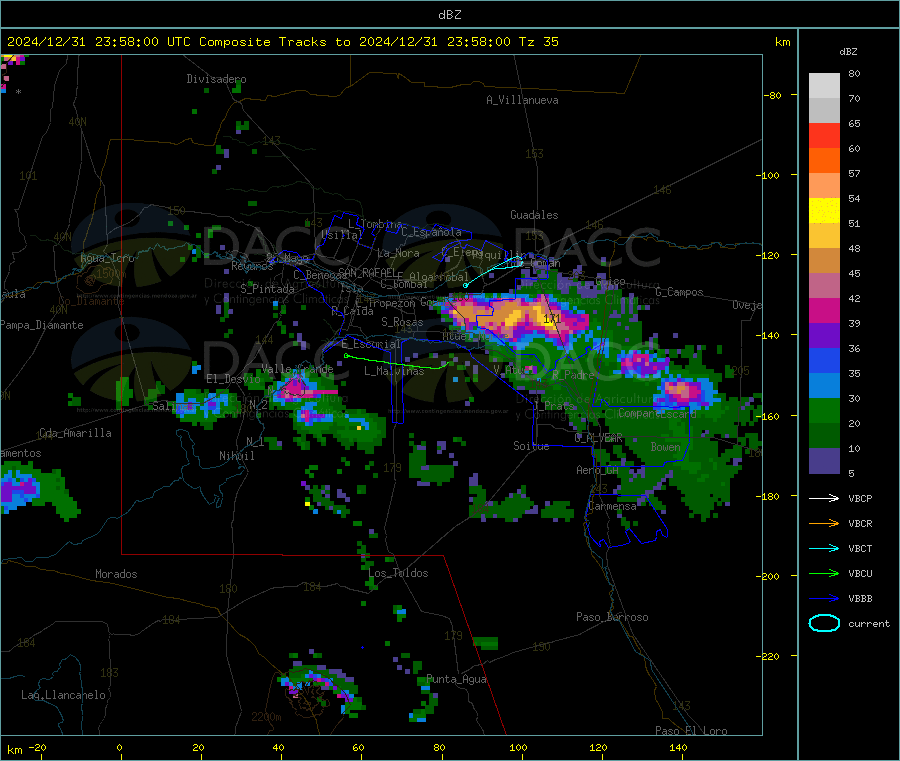Click the Bowen location label
This screenshot has width=900, height=761.
(665, 446)
